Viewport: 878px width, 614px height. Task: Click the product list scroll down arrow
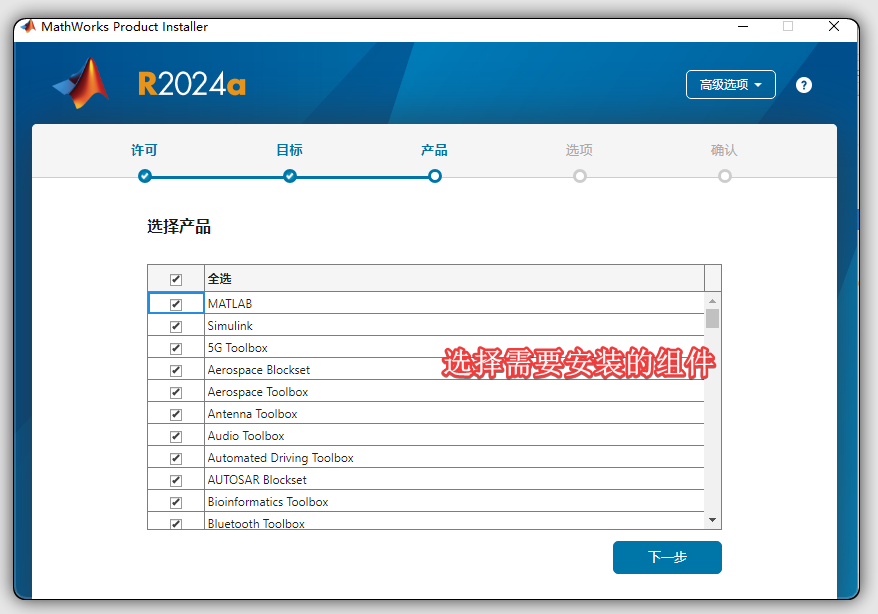(712, 520)
